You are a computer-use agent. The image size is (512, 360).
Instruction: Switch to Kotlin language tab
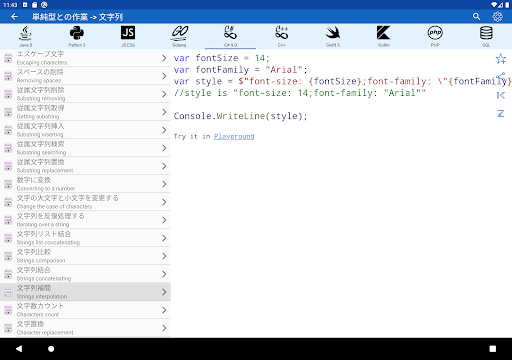(x=384, y=36)
